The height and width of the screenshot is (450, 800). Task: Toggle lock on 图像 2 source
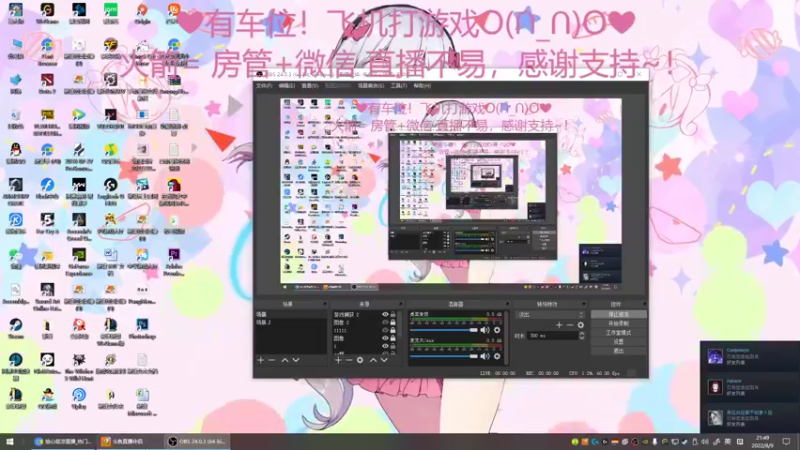393,322
